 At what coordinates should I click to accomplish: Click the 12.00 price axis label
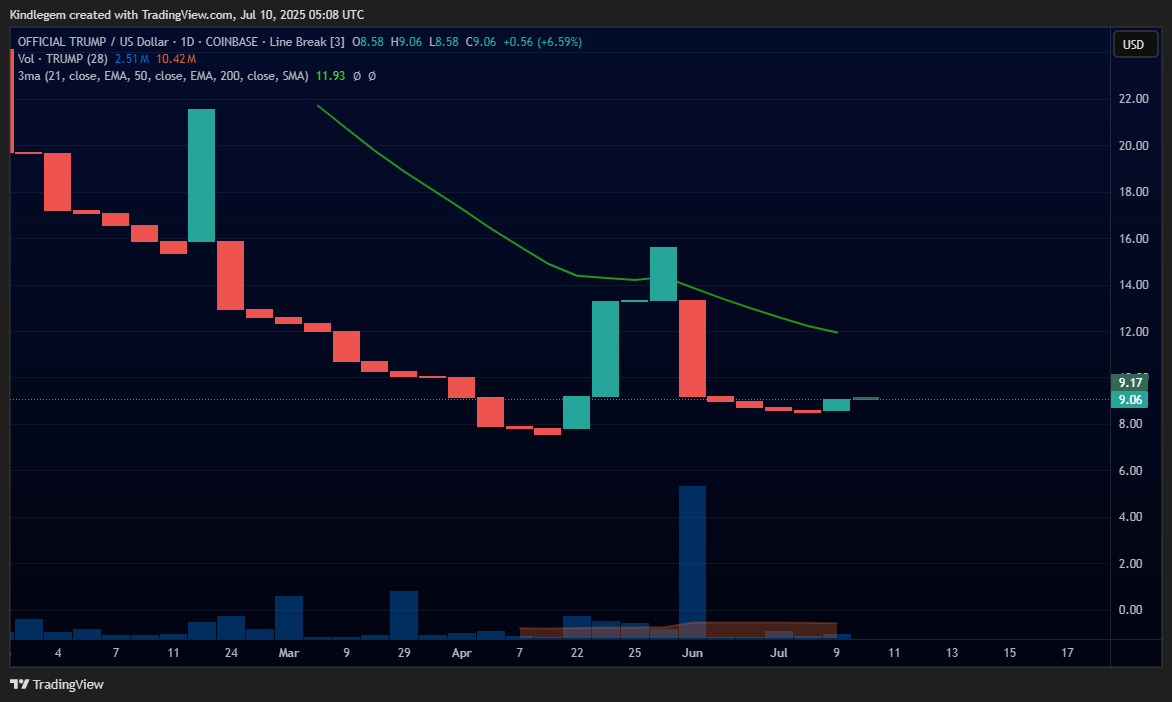[x=1133, y=331]
